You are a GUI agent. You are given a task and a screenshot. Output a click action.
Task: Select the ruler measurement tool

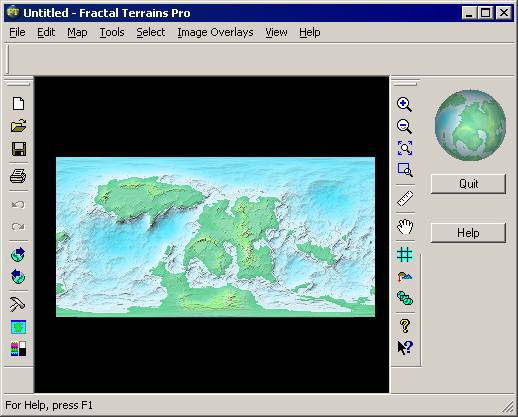[x=405, y=199]
